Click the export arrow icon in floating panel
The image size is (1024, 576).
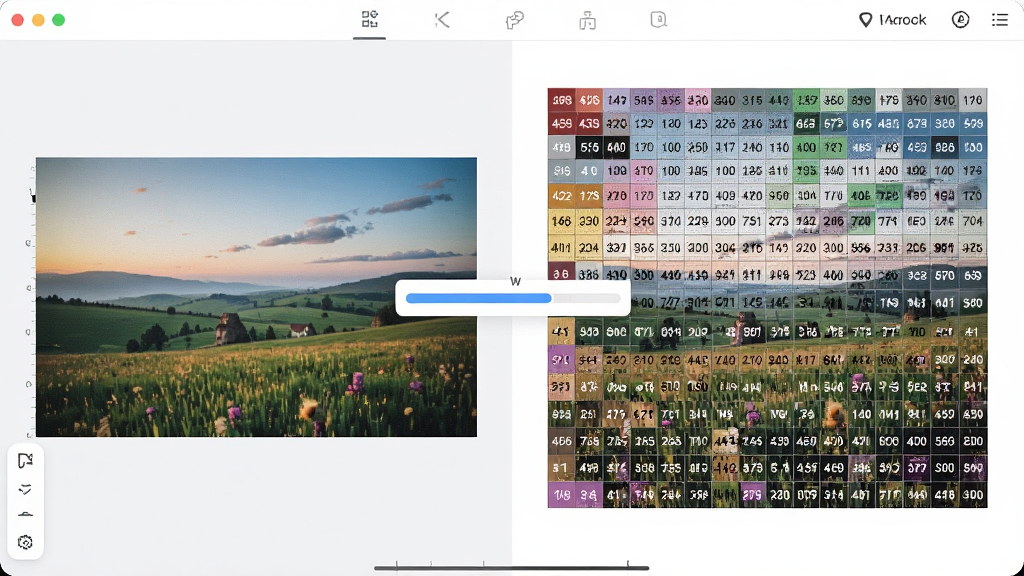[25, 460]
